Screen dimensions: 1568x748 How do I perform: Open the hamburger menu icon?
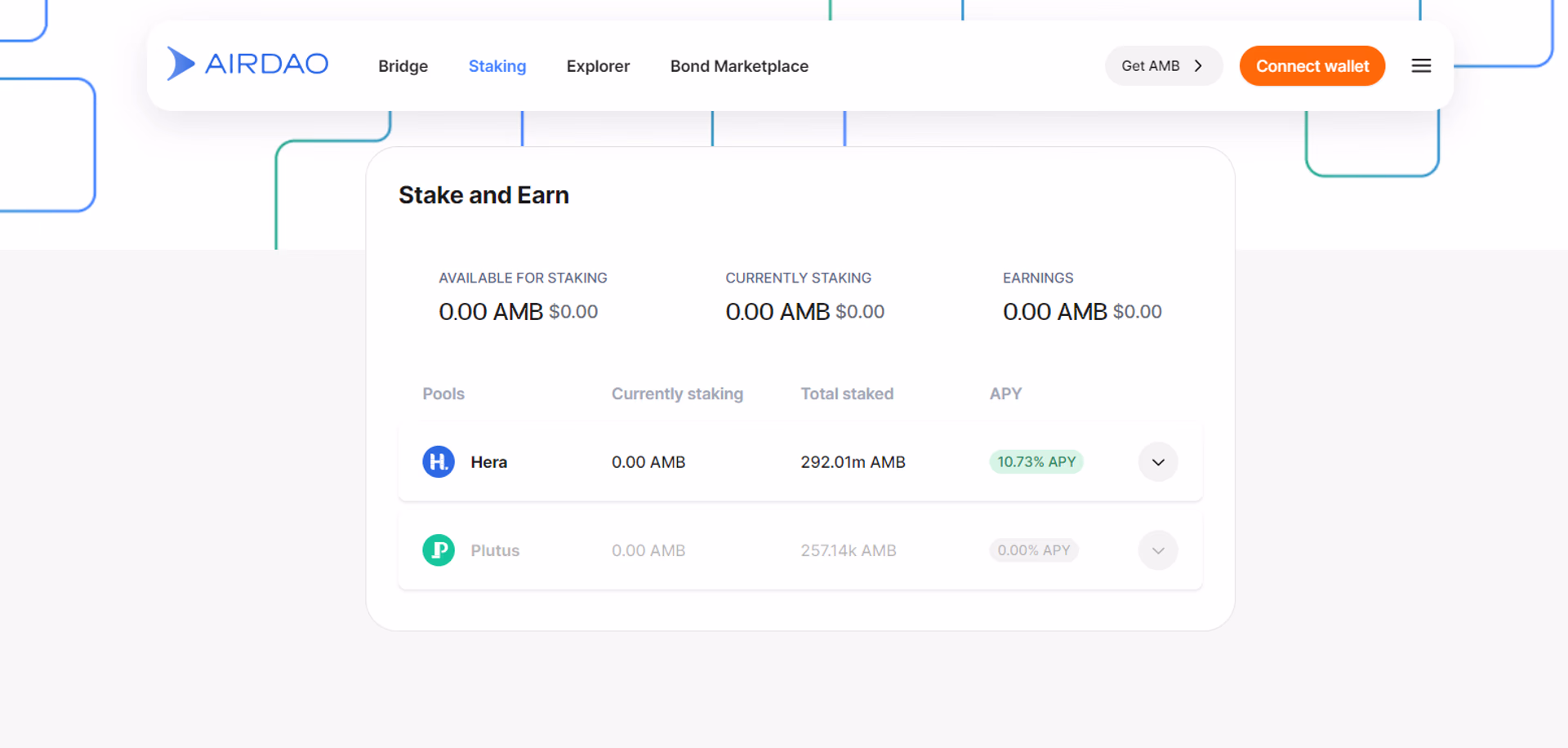(x=1421, y=66)
